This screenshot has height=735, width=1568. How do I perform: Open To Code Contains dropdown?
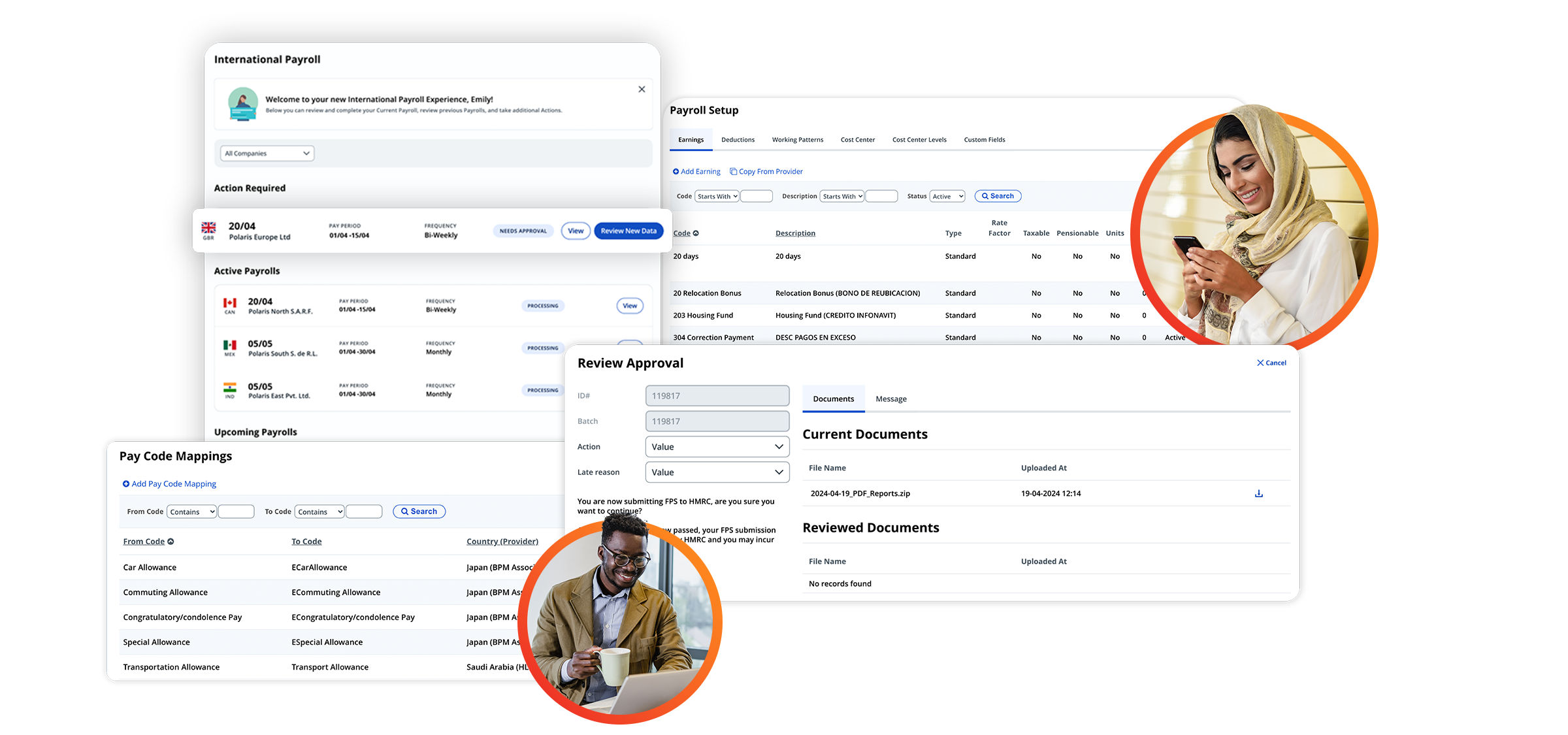point(319,512)
